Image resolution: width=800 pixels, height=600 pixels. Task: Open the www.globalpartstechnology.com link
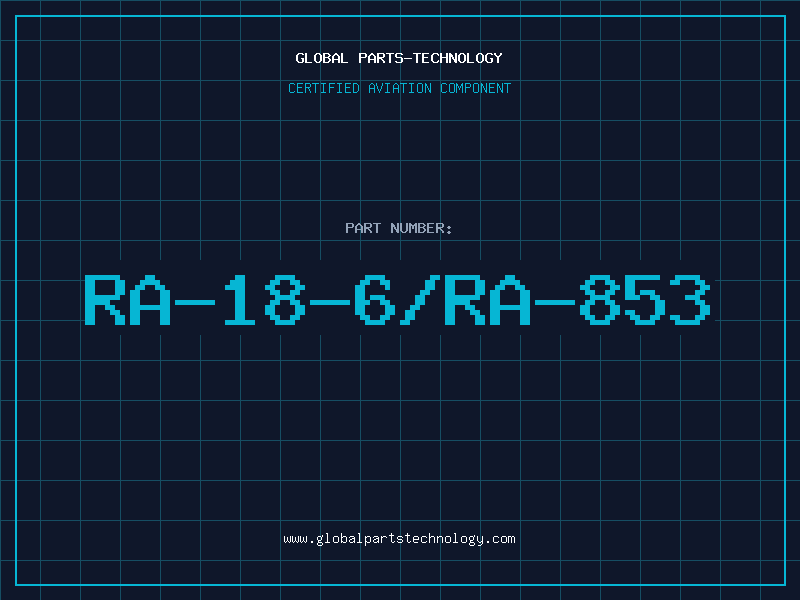(399, 539)
